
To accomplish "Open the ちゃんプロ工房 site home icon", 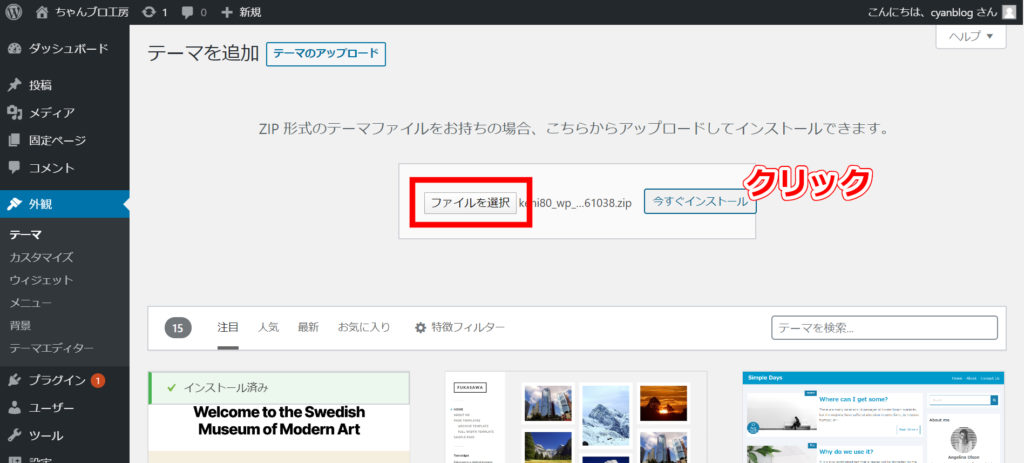I will (42, 12).
